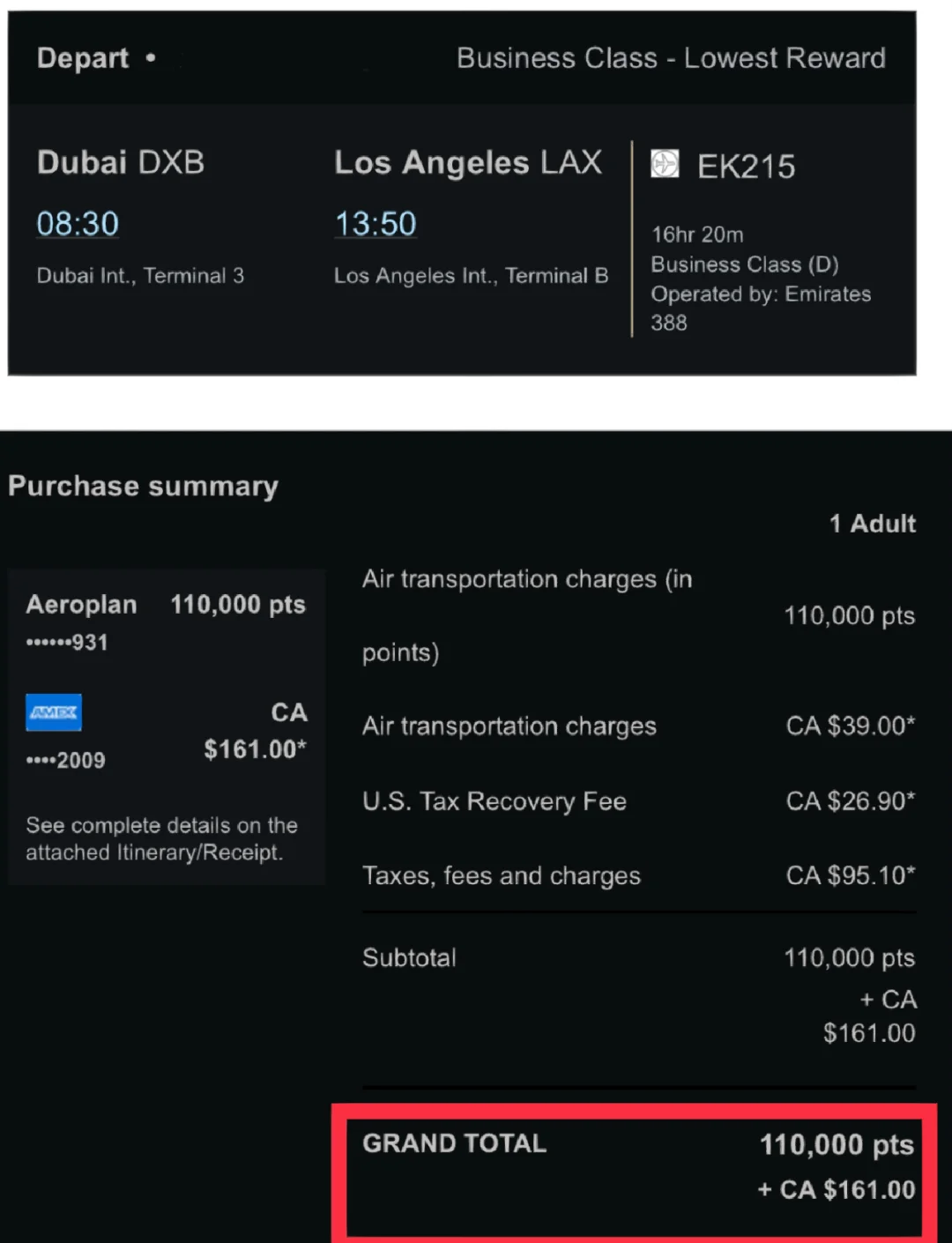The height and width of the screenshot is (1243, 952).
Task: Click the Subtotal row label
Action: point(409,958)
